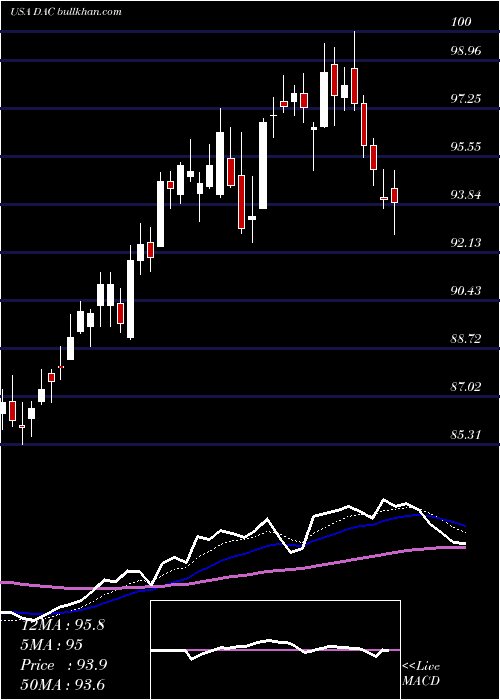500x700 pixels.
Task: Click the 87.02 price axis label
Action: pyautogui.click(x=466, y=387)
